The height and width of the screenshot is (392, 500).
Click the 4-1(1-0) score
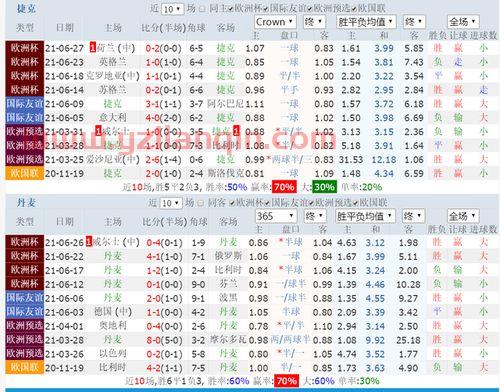[x=164, y=257]
